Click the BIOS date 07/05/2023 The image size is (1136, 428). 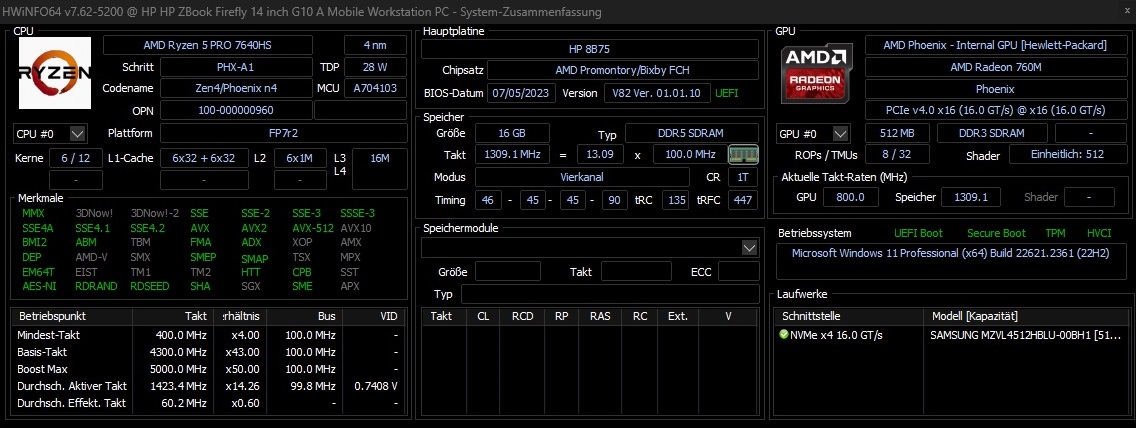pos(522,93)
